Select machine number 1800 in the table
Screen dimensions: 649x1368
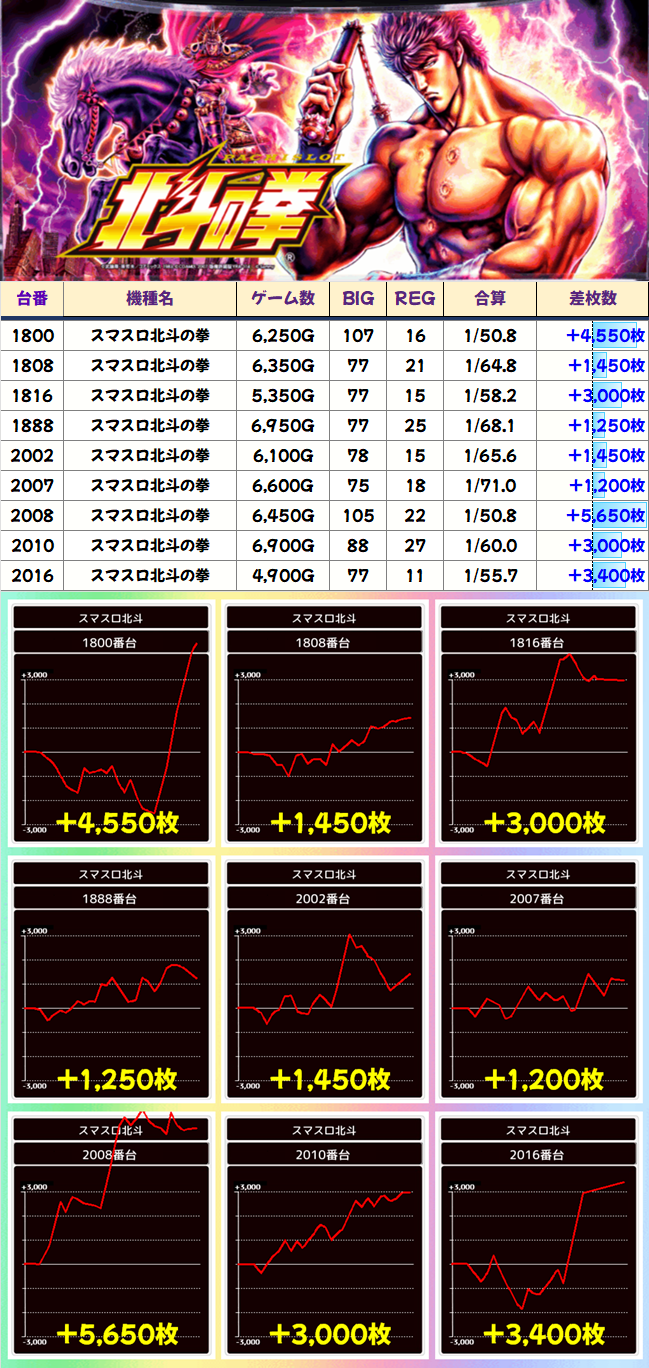coord(32,336)
